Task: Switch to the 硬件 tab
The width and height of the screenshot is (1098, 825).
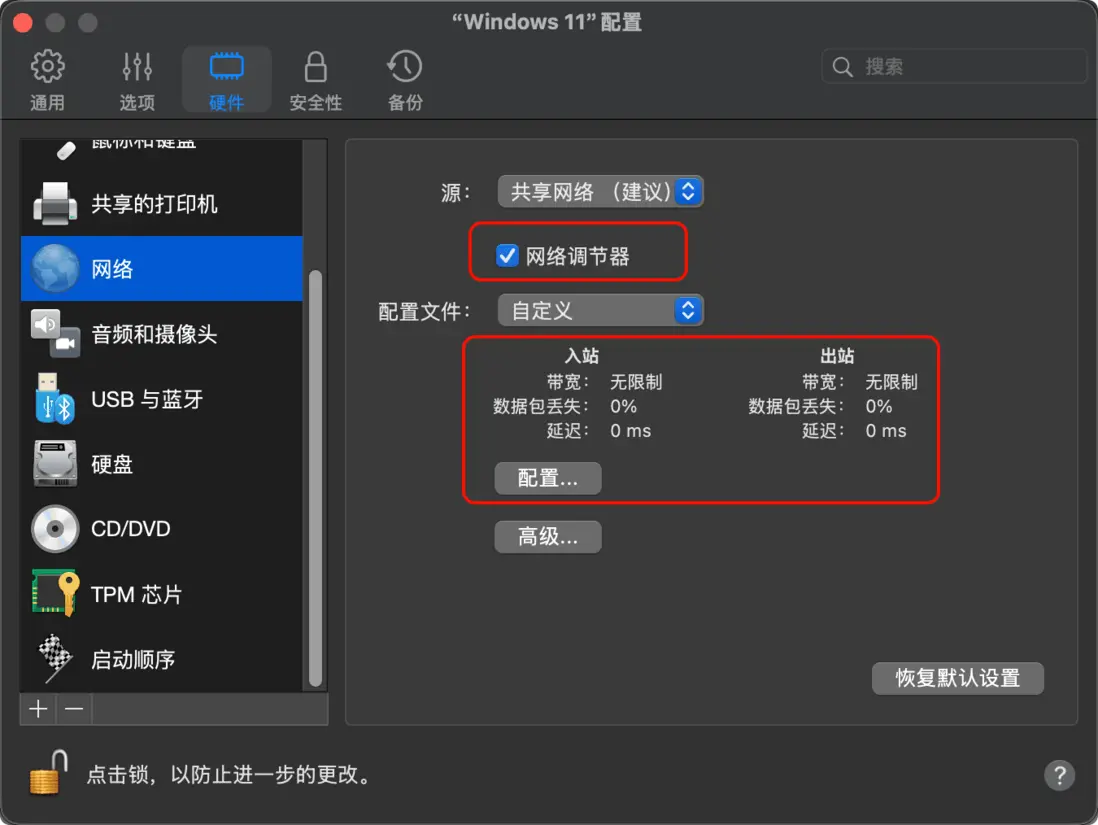Action: tap(226, 78)
